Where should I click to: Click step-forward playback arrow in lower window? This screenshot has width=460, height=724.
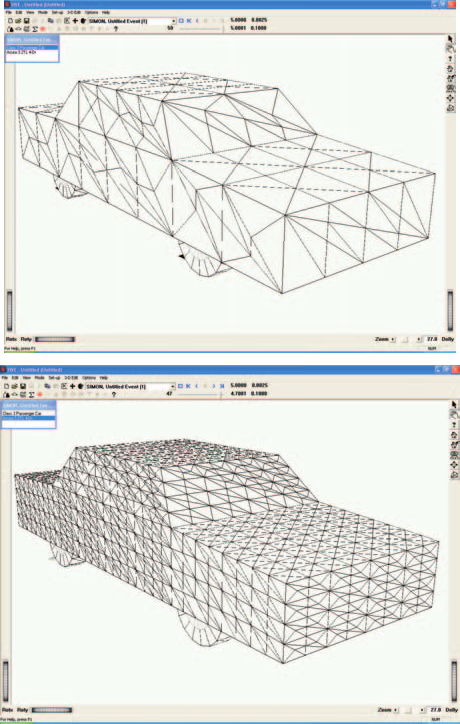[x=213, y=386]
